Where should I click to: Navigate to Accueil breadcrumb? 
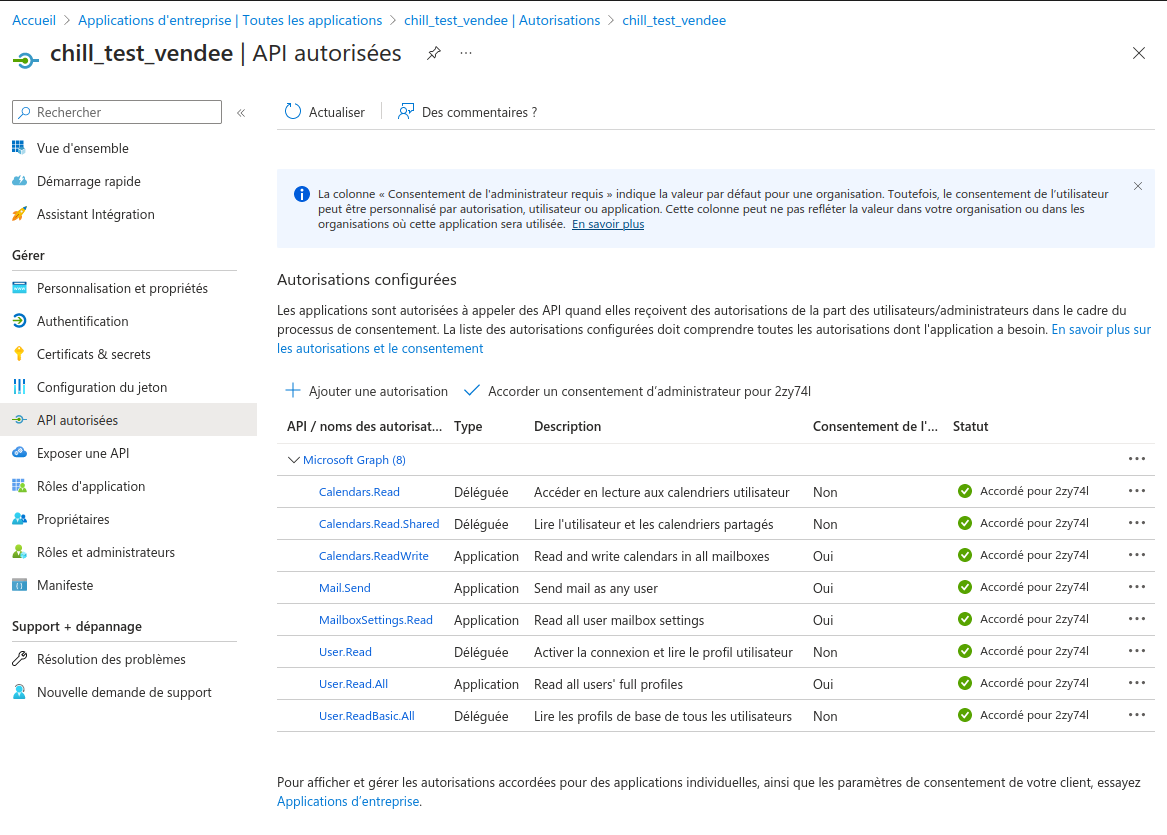(x=34, y=20)
